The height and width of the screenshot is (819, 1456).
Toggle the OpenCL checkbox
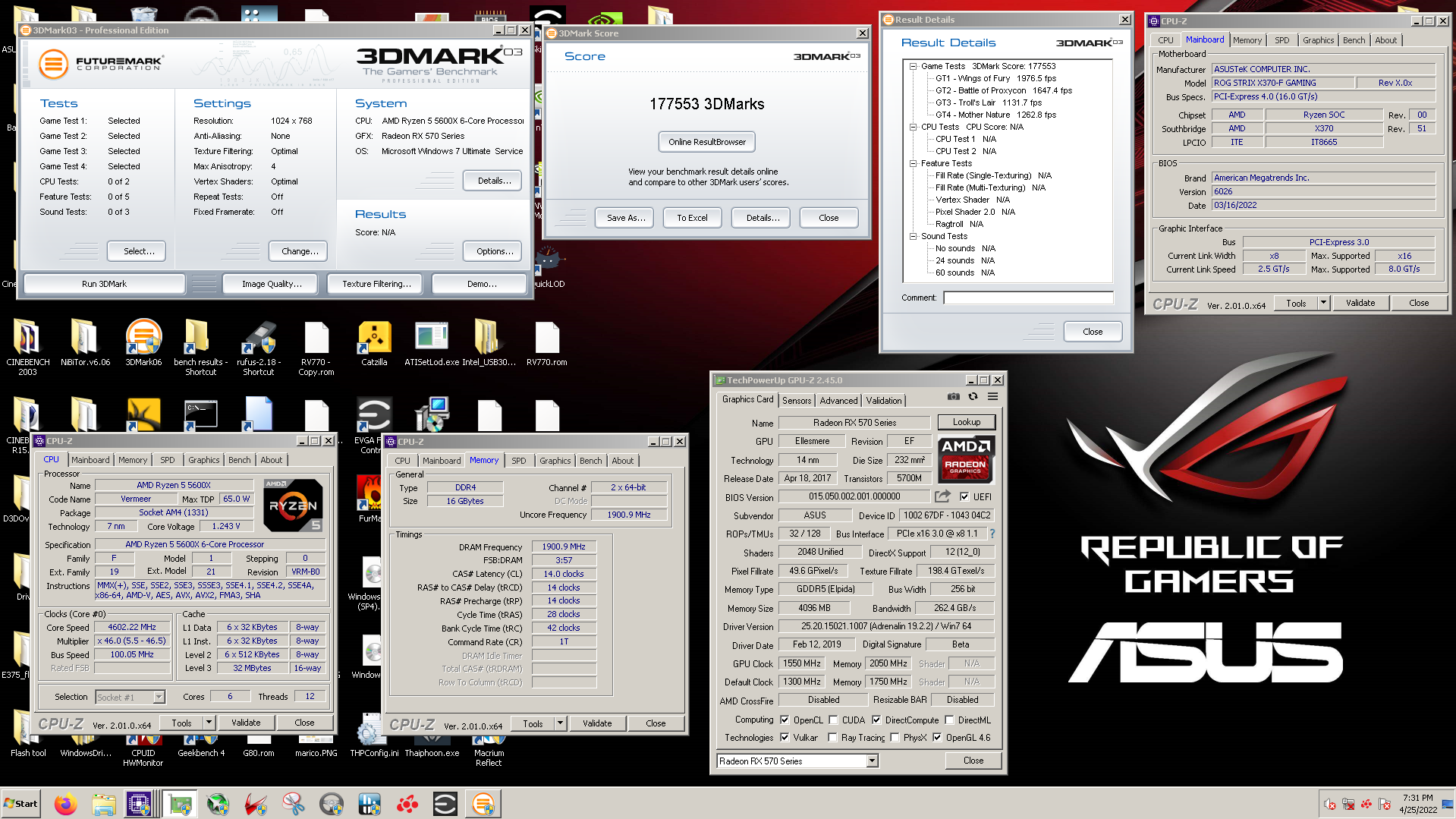[x=785, y=720]
